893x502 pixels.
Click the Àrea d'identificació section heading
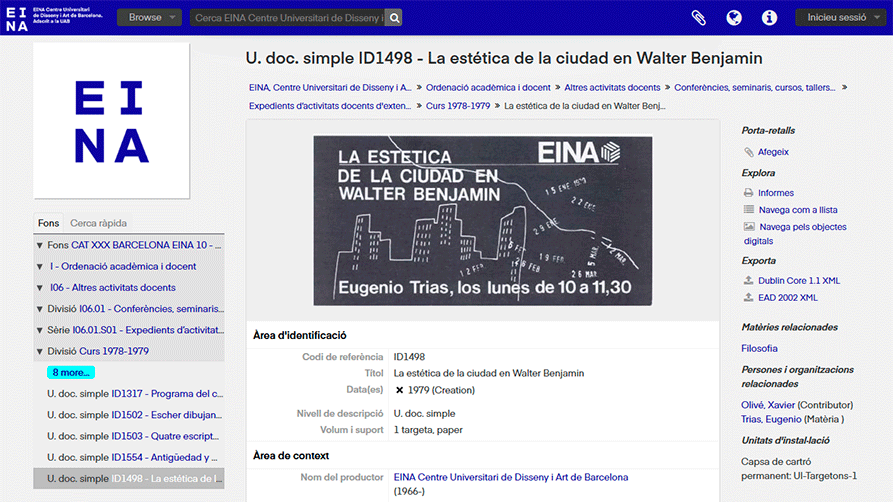click(300, 336)
